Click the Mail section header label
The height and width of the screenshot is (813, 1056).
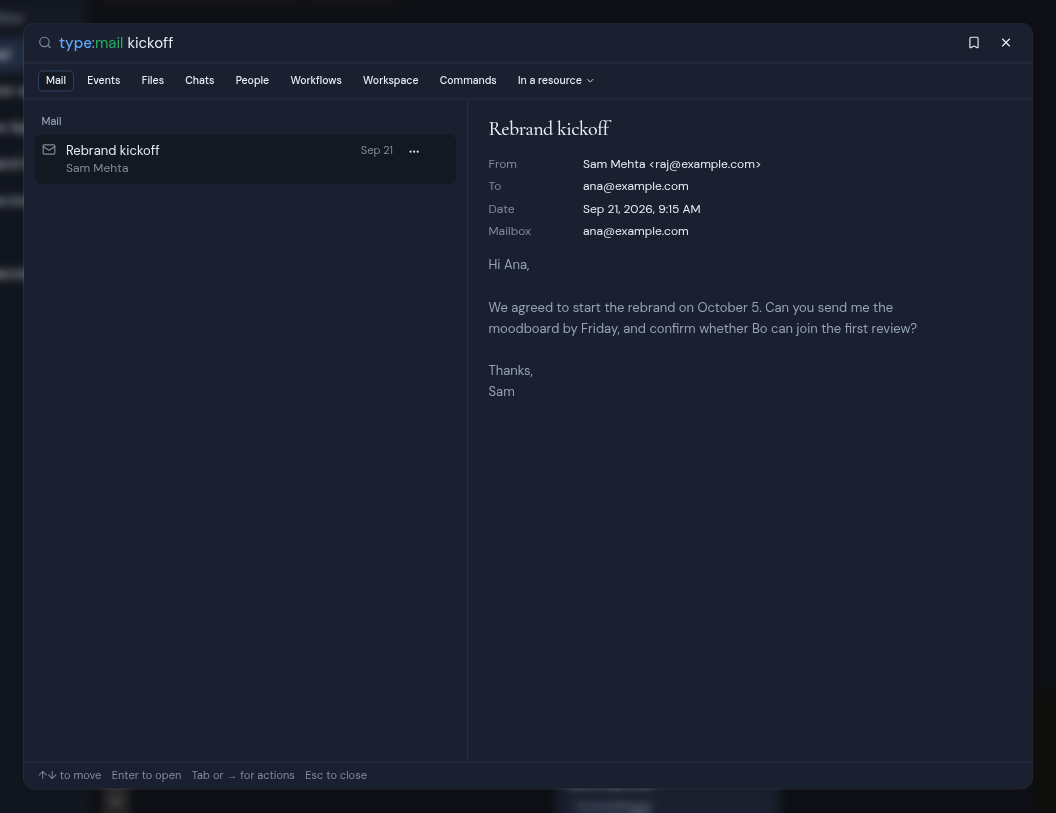[x=51, y=121]
